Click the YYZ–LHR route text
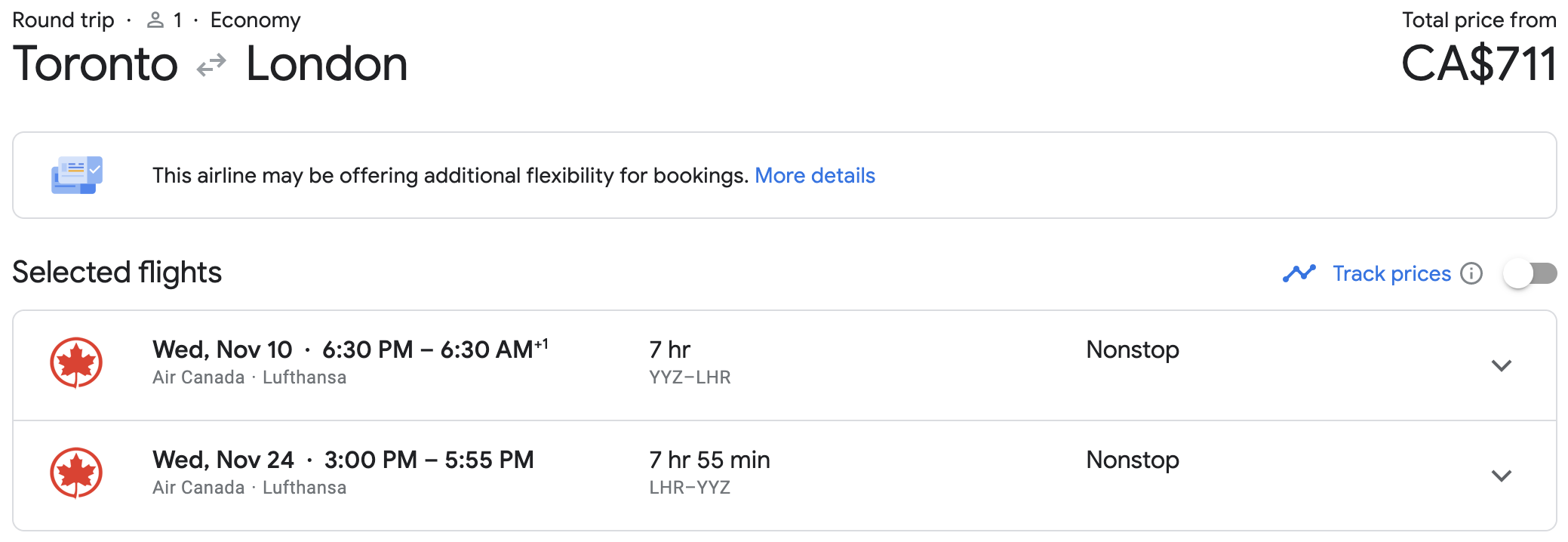1568x542 pixels. coord(690,377)
